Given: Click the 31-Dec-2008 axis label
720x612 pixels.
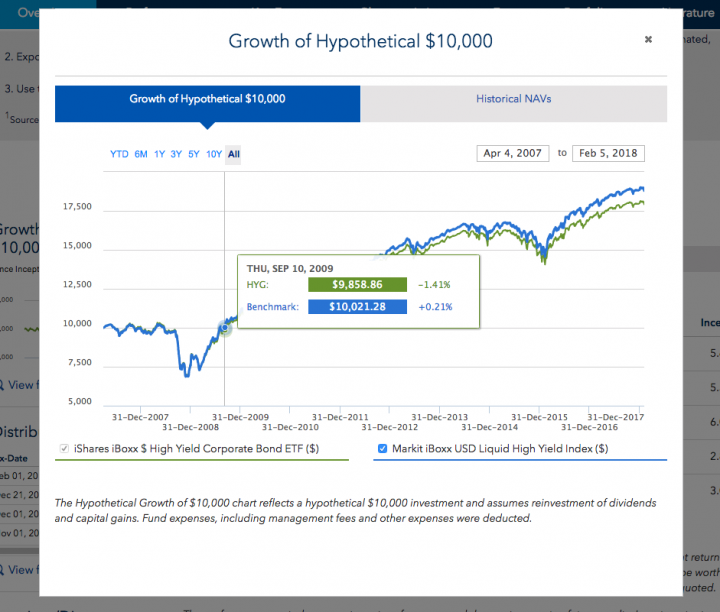Looking at the screenshot, I should pyautogui.click(x=191, y=427).
